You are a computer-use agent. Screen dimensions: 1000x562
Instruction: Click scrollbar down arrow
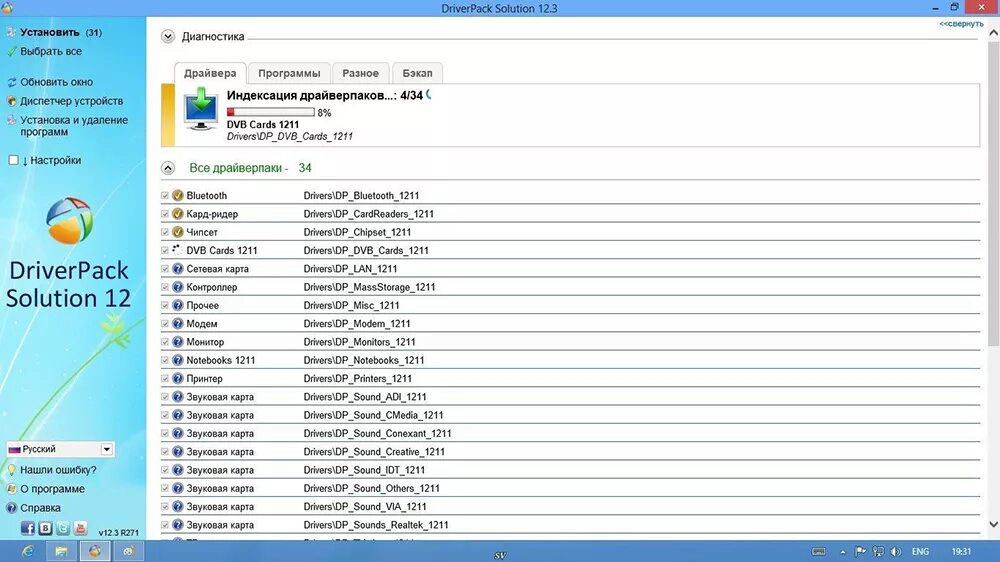pyautogui.click(x=993, y=524)
